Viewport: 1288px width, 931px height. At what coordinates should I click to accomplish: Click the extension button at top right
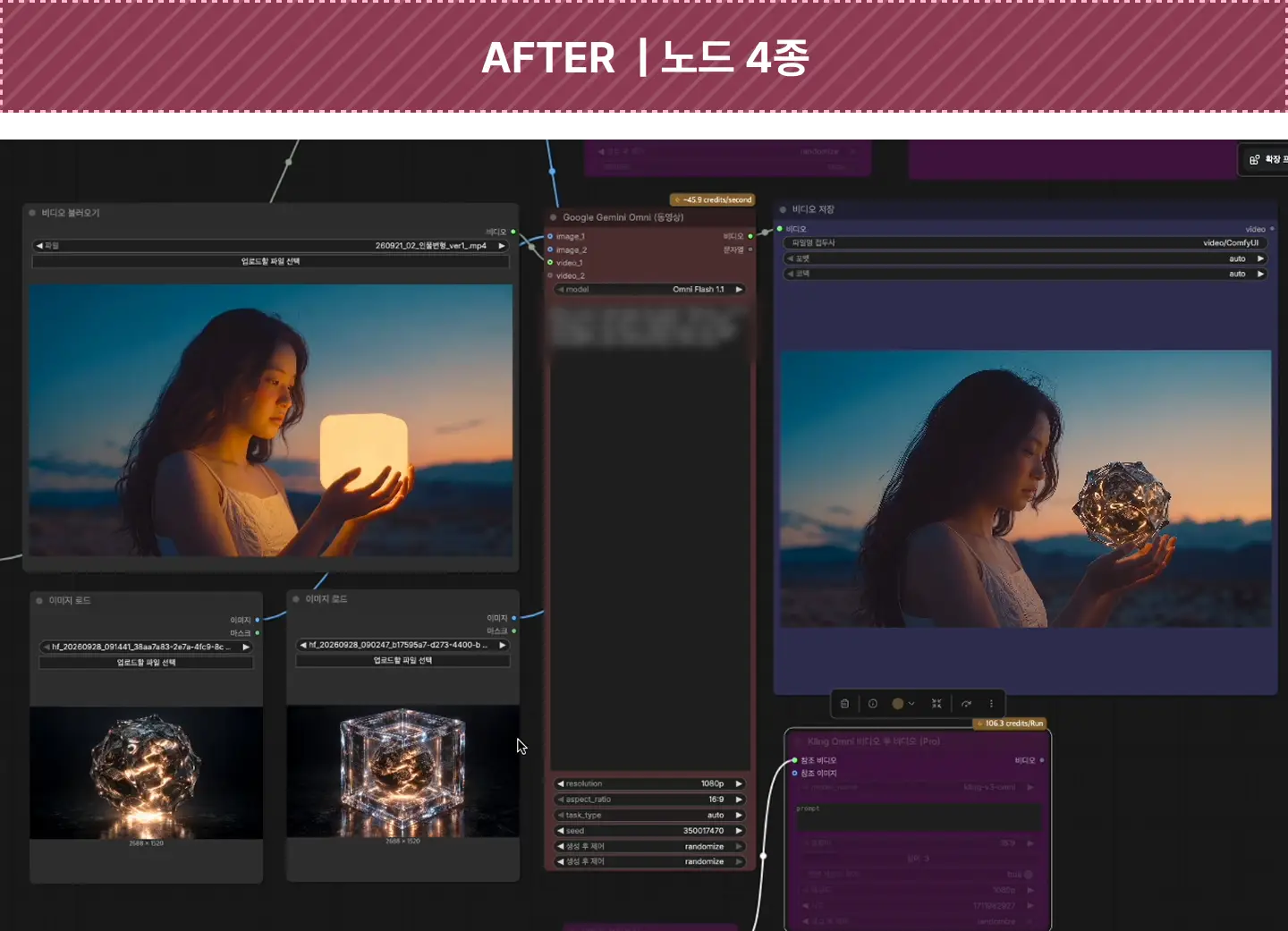pyautogui.click(x=1264, y=159)
